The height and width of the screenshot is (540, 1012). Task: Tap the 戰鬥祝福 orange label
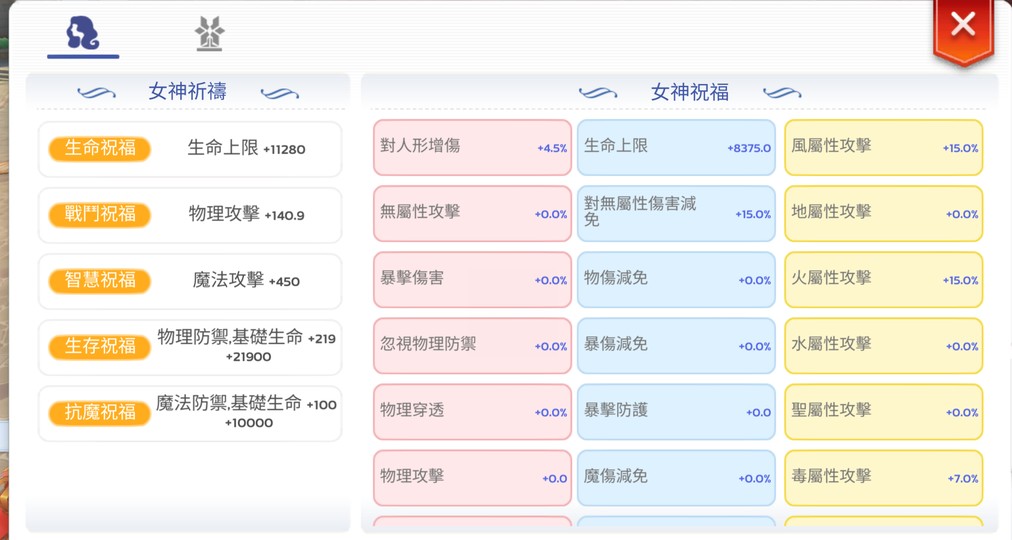[100, 214]
